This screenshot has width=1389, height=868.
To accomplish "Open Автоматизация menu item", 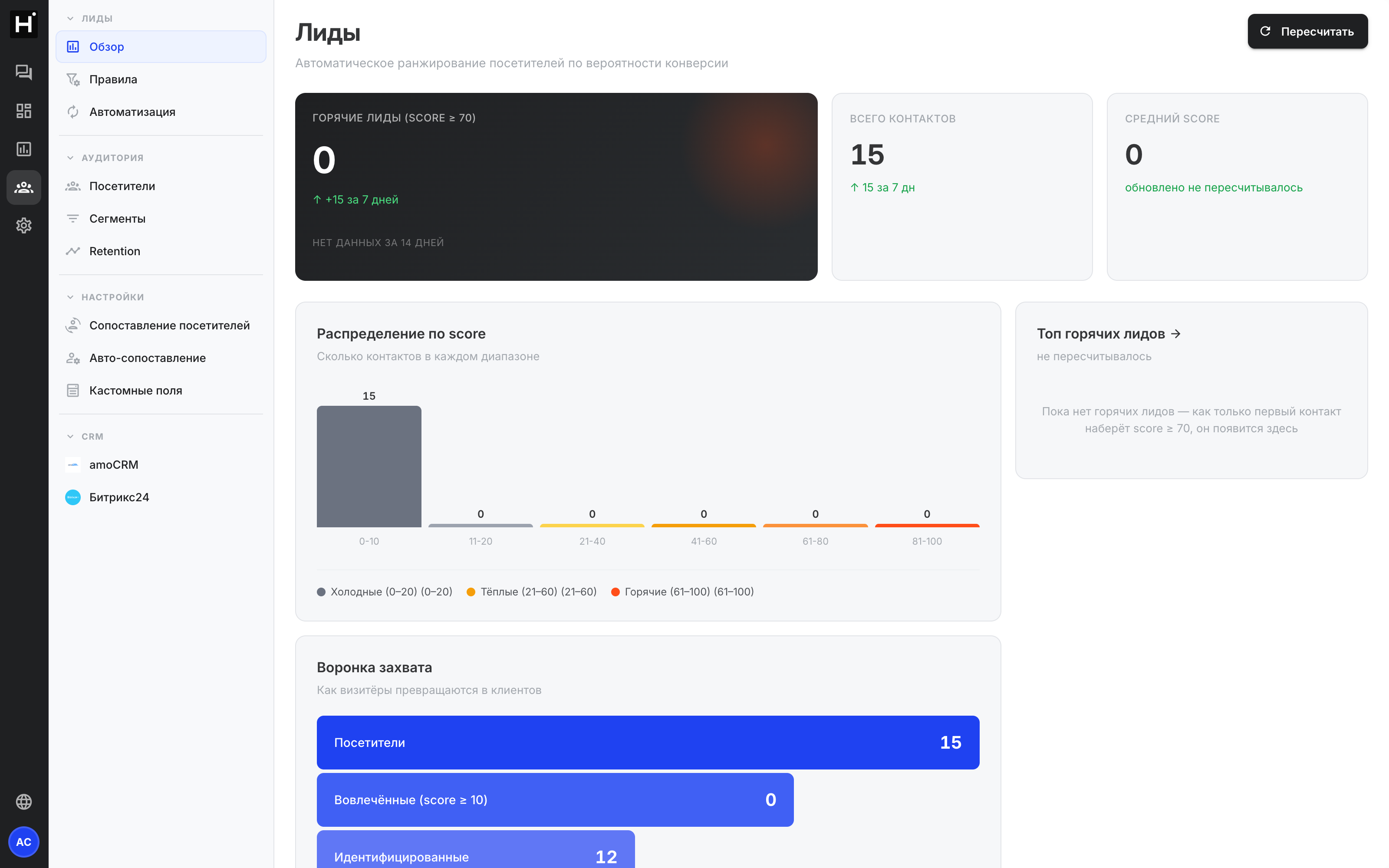I will pos(161,112).
